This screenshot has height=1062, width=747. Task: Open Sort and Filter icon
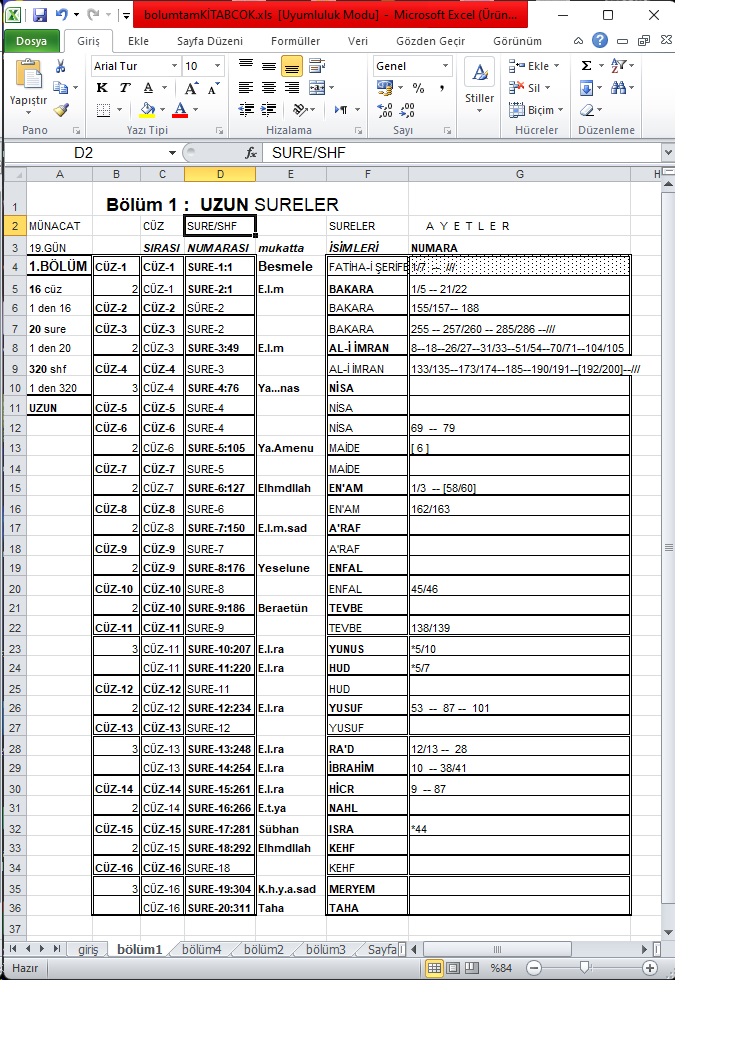point(618,66)
